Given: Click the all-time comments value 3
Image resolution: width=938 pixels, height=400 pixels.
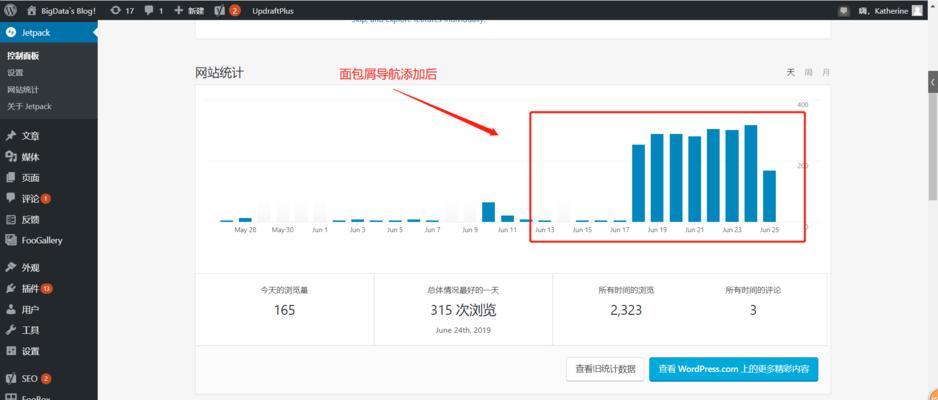Looking at the screenshot, I should (x=753, y=310).
